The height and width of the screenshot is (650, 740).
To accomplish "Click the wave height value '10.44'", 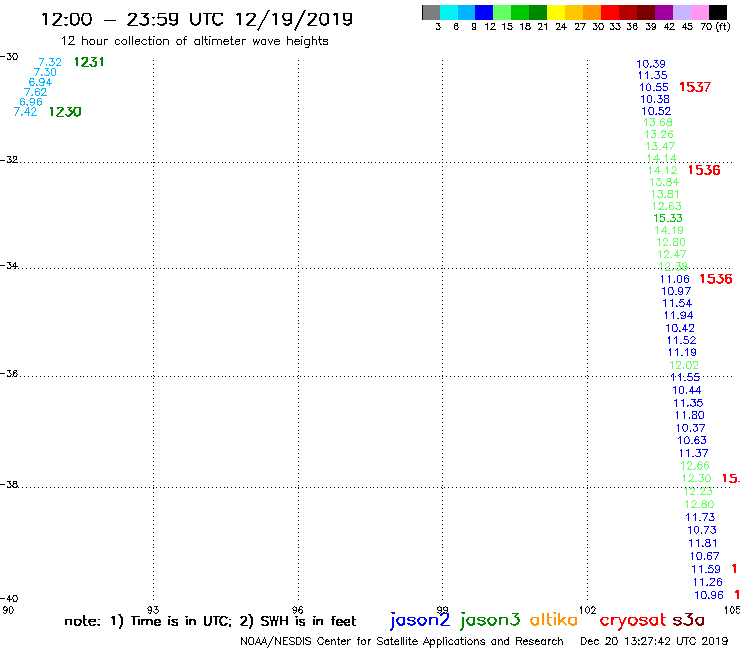I will [687, 390].
